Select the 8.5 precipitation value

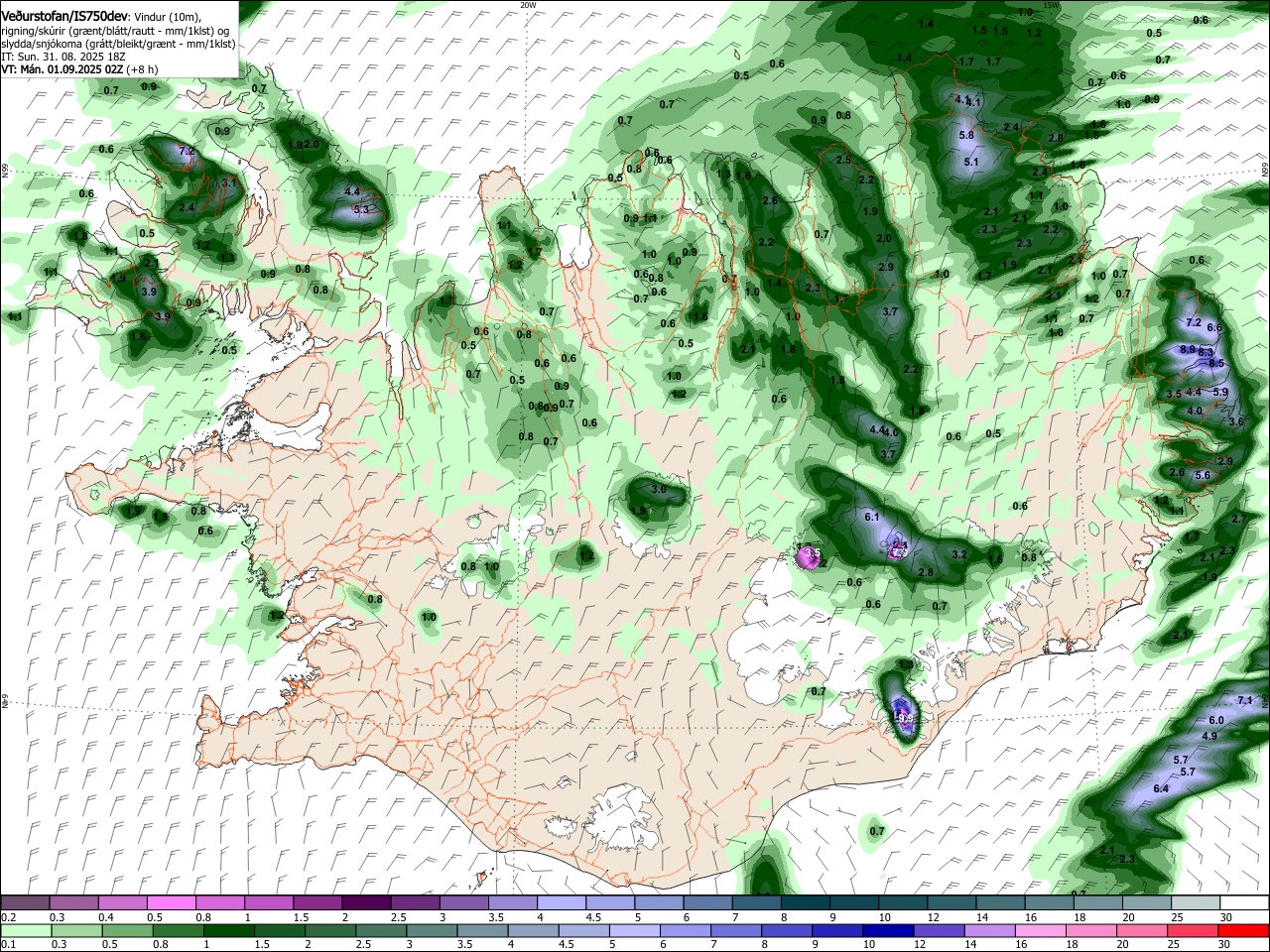click(x=1217, y=364)
